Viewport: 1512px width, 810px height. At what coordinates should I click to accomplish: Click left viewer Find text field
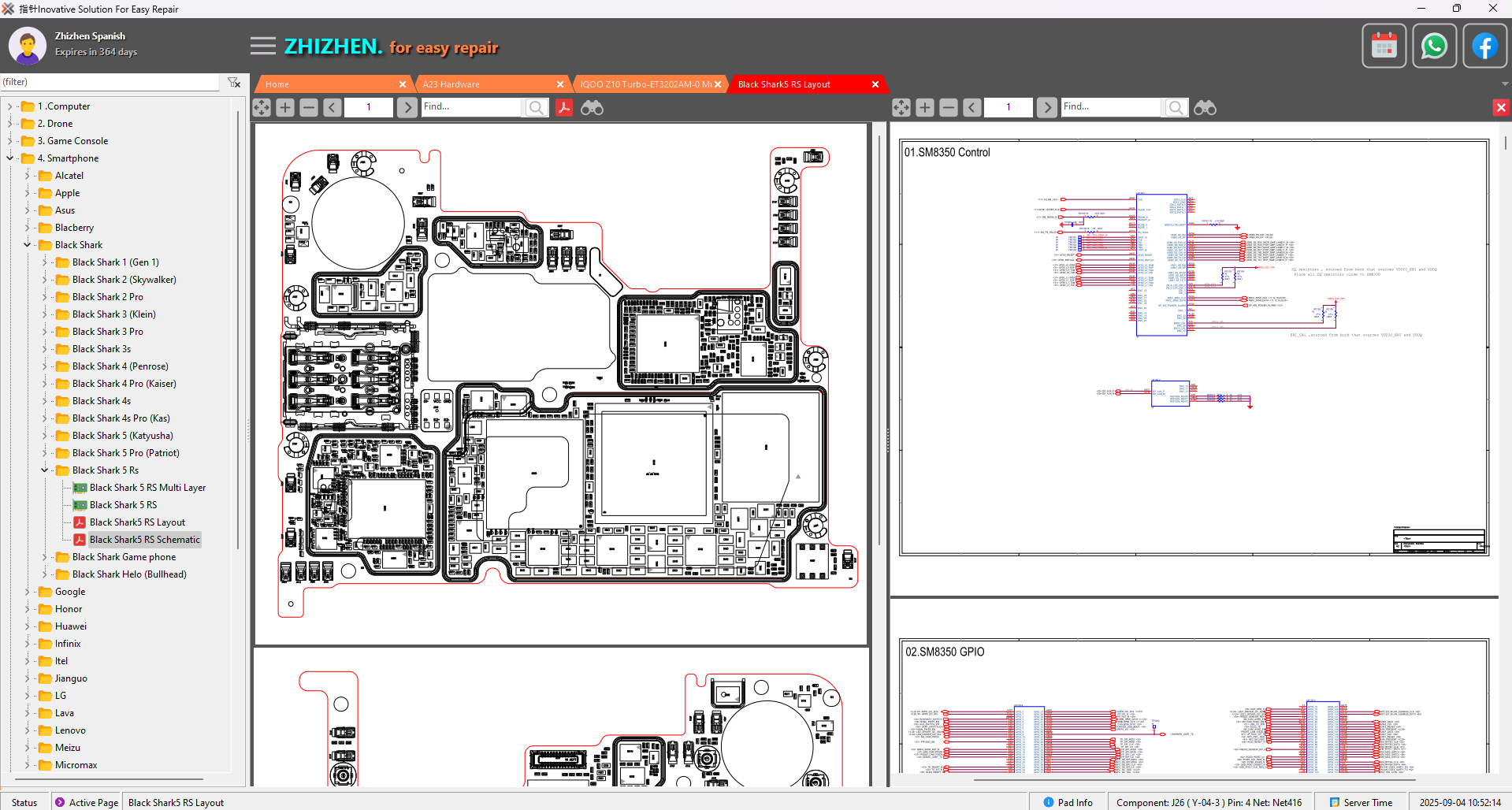pyautogui.click(x=471, y=107)
